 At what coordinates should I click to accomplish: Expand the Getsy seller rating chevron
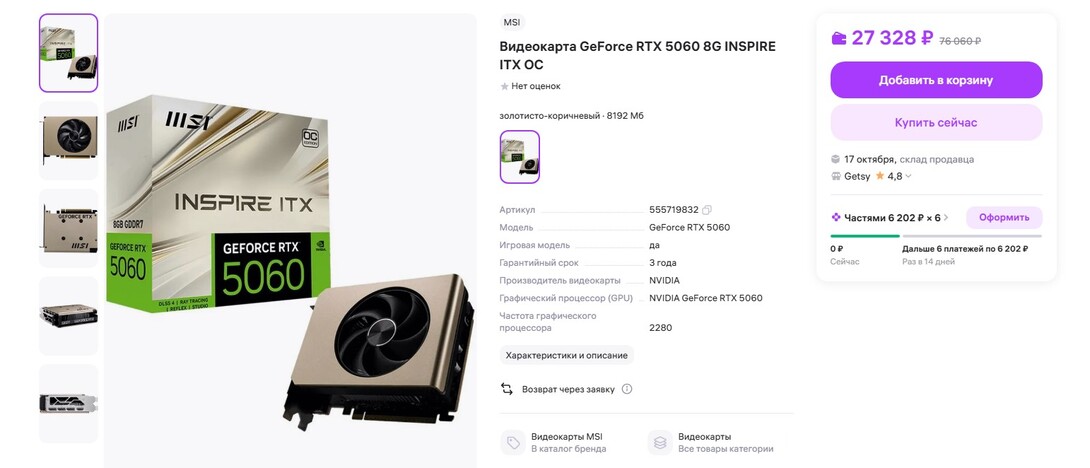(908, 177)
